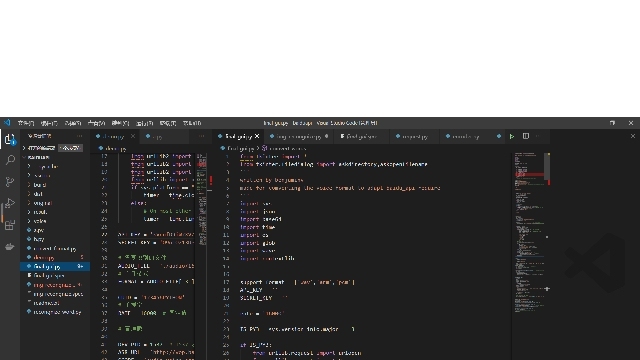Open the Run and Debug view
The image size is (640, 360).
pos(10,203)
